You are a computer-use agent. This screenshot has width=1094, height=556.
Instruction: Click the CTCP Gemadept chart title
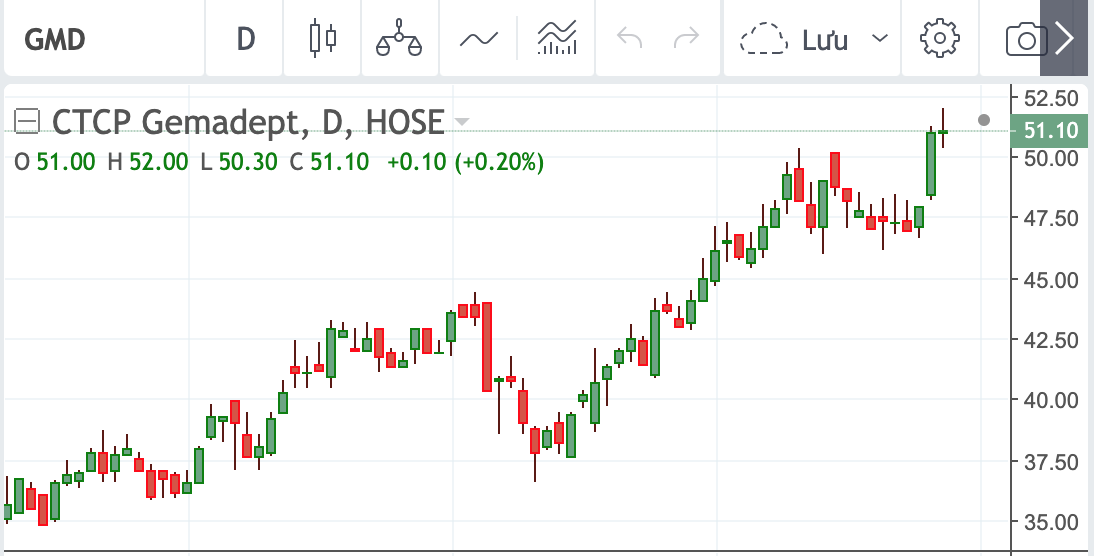click(247, 122)
